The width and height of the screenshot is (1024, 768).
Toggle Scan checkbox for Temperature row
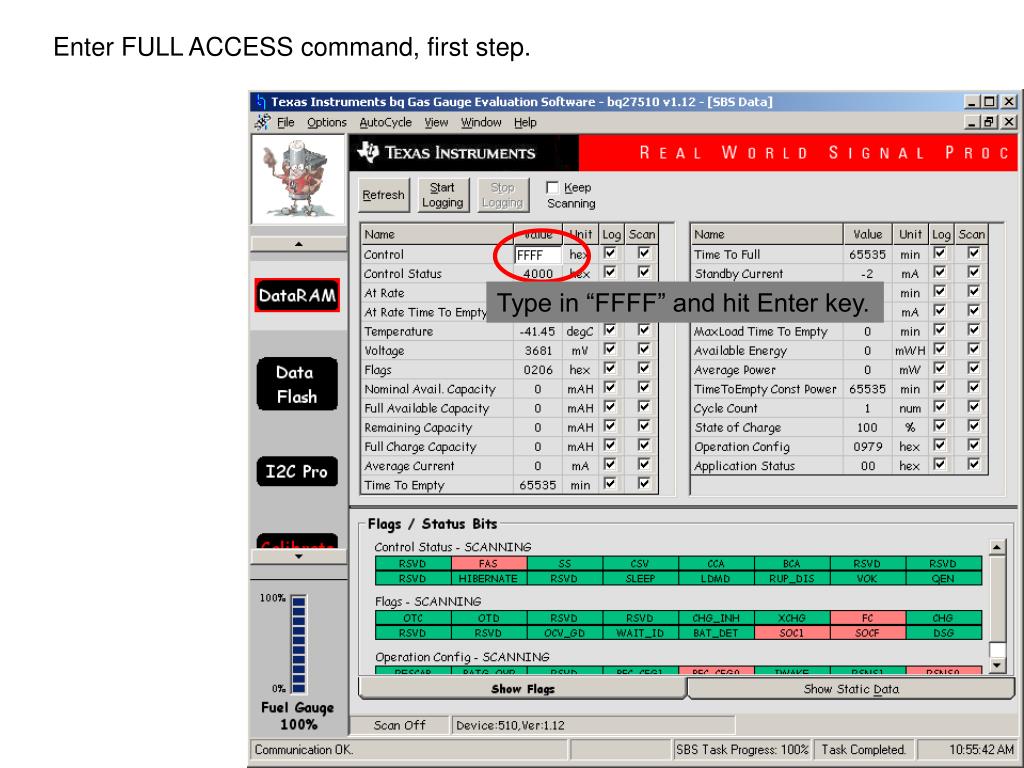pos(644,330)
